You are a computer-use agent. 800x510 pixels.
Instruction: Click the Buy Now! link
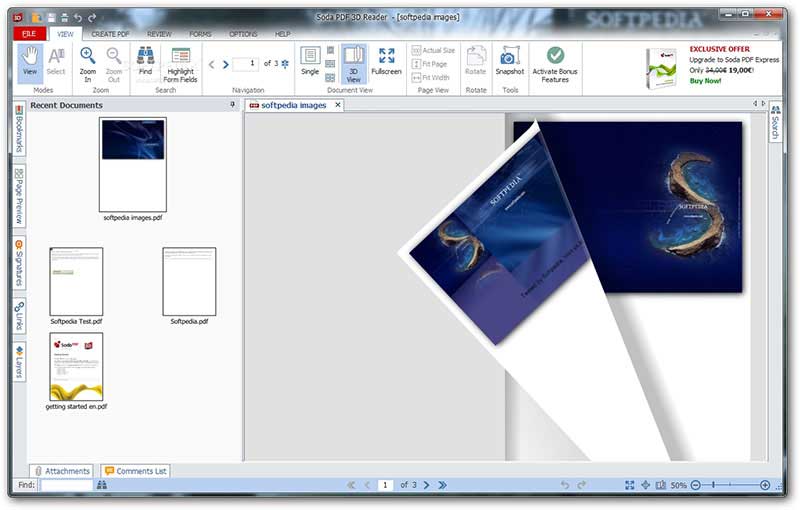point(705,81)
